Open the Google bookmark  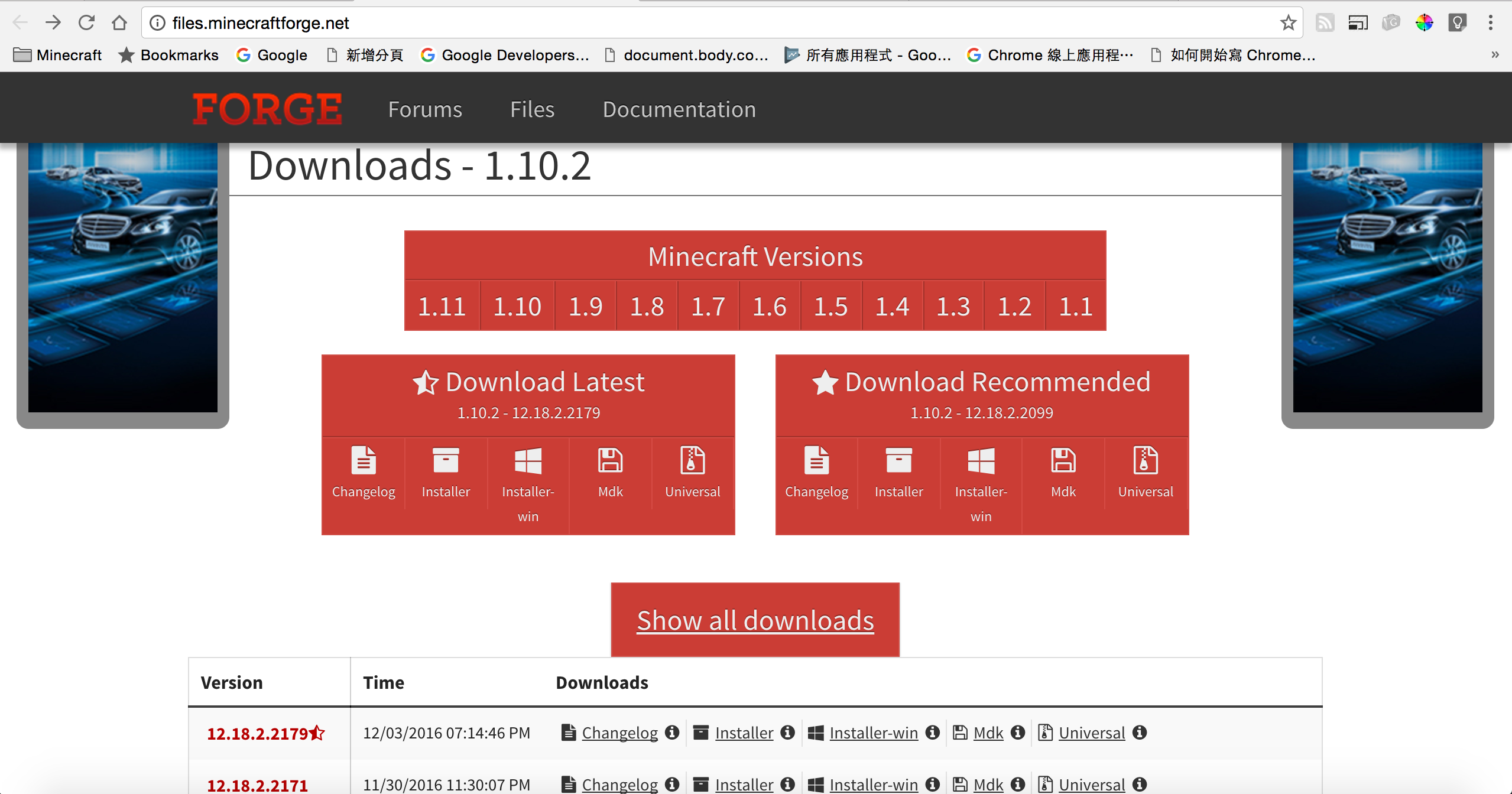[272, 55]
